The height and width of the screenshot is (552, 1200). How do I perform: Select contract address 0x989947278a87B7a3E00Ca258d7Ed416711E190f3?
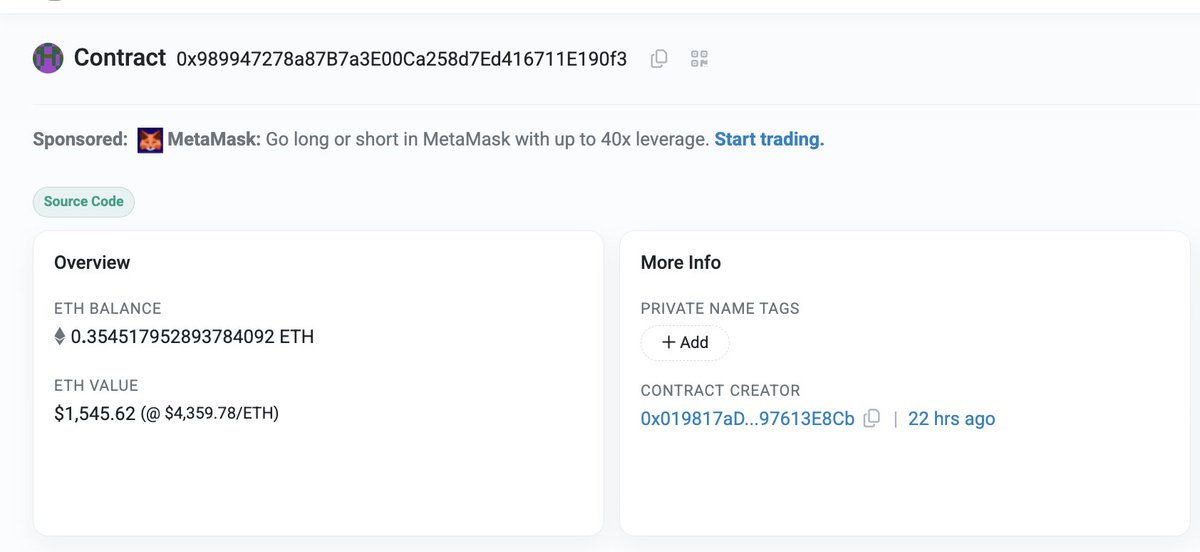click(x=402, y=59)
